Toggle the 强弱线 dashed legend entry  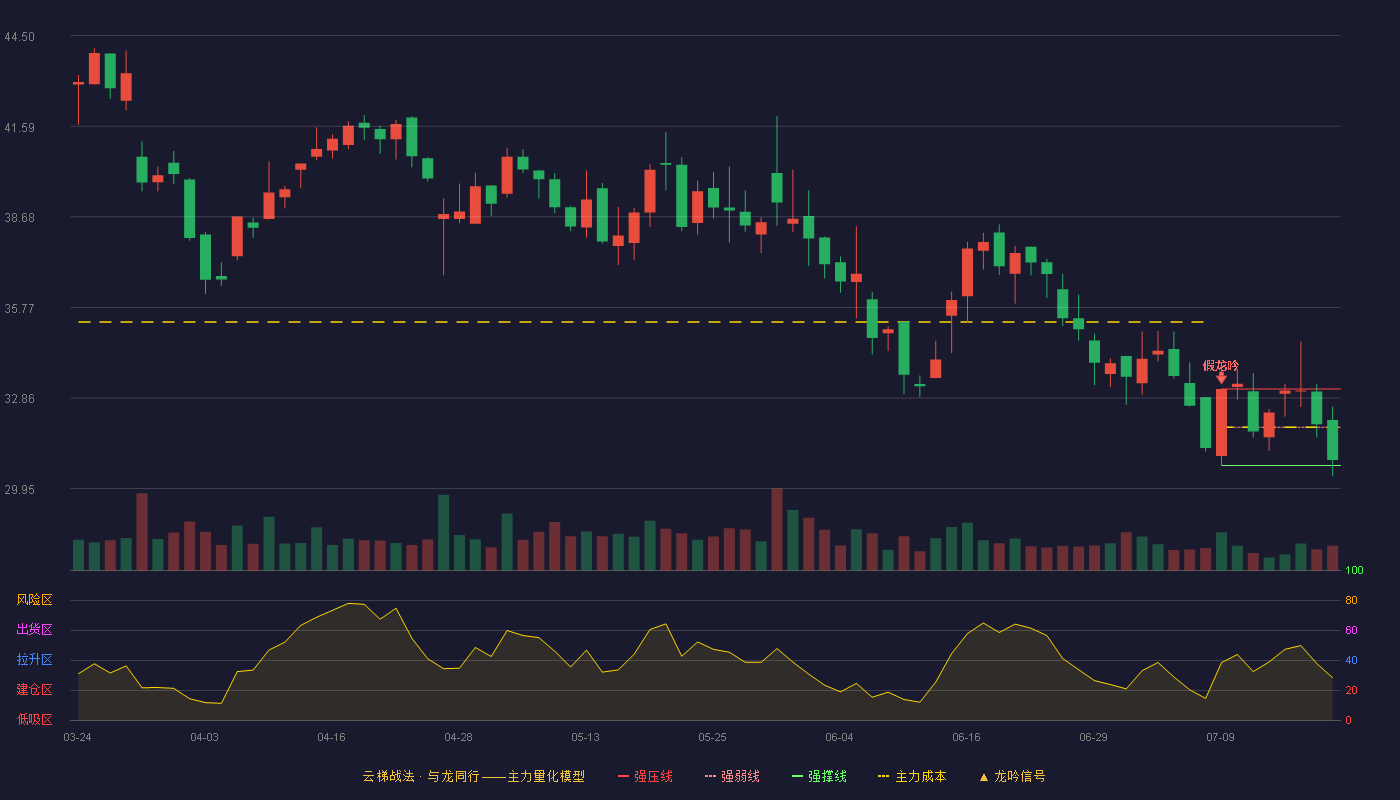point(732,776)
